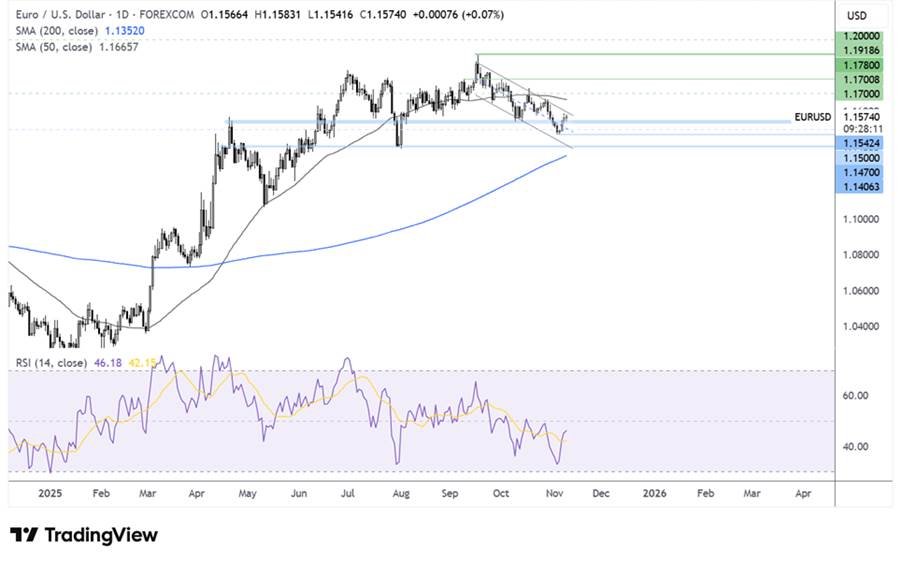Click the 60.00 level on RSI axis
Image resolution: width=902 pixels, height=563 pixels.
click(858, 396)
